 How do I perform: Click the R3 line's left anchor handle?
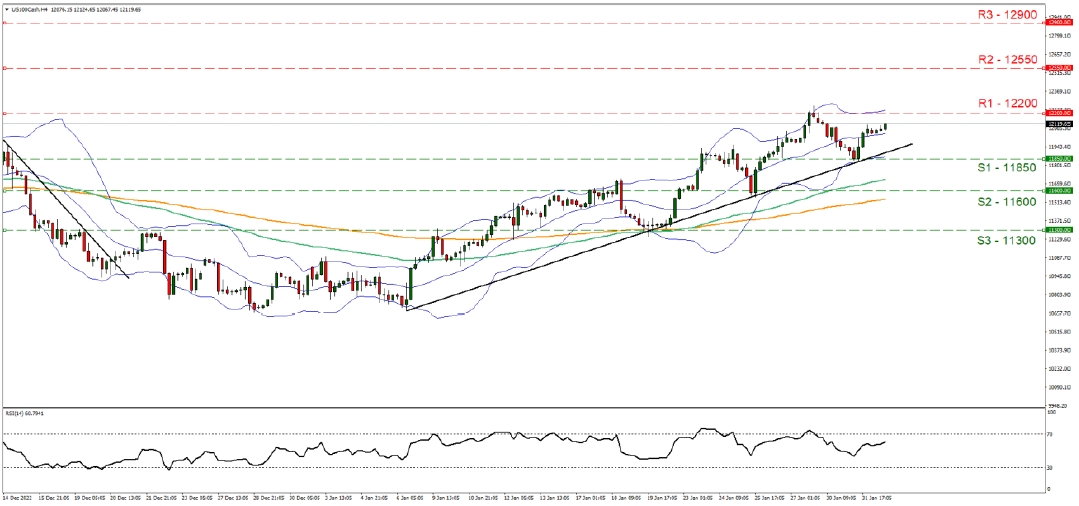pos(5,21)
